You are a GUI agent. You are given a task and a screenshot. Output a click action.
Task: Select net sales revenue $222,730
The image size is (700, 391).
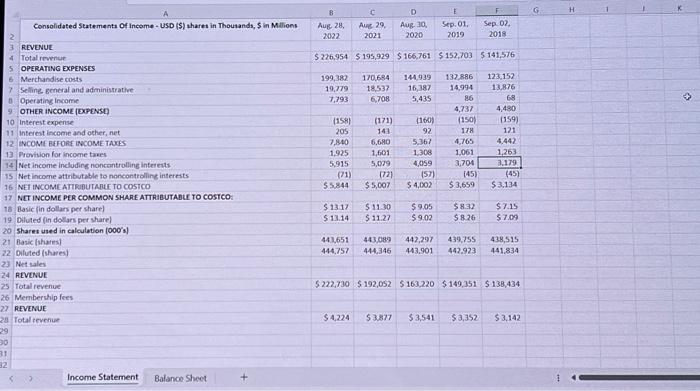[x=332, y=284]
